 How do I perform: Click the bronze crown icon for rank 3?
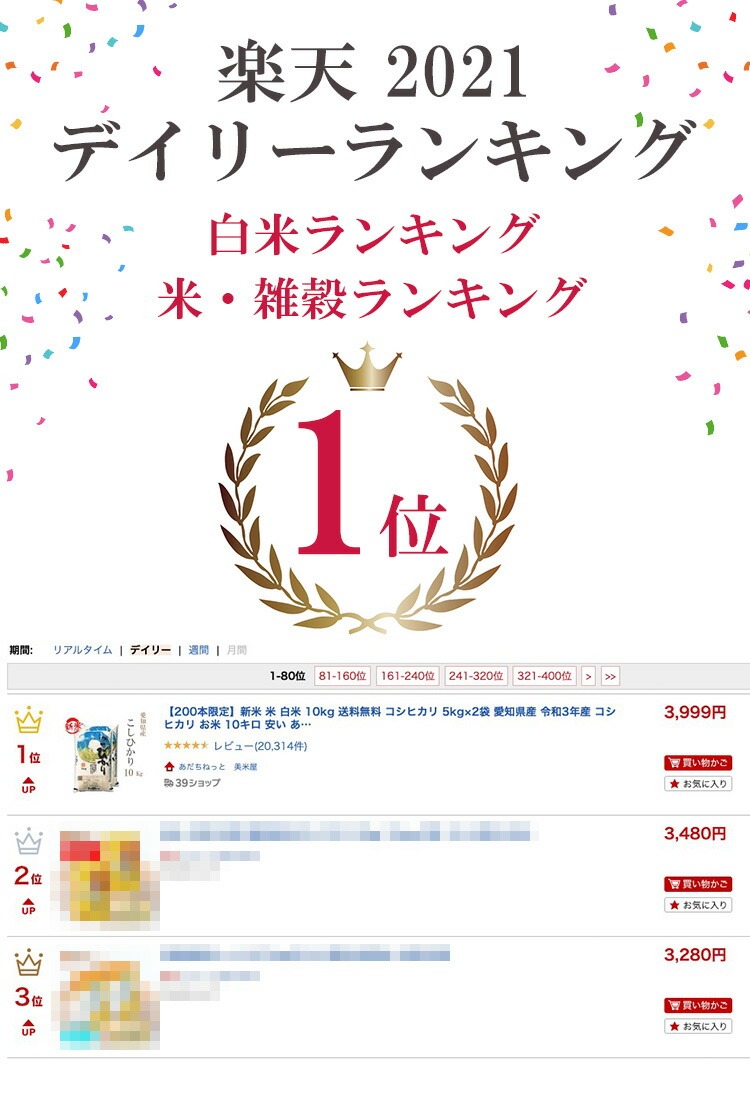(x=29, y=962)
